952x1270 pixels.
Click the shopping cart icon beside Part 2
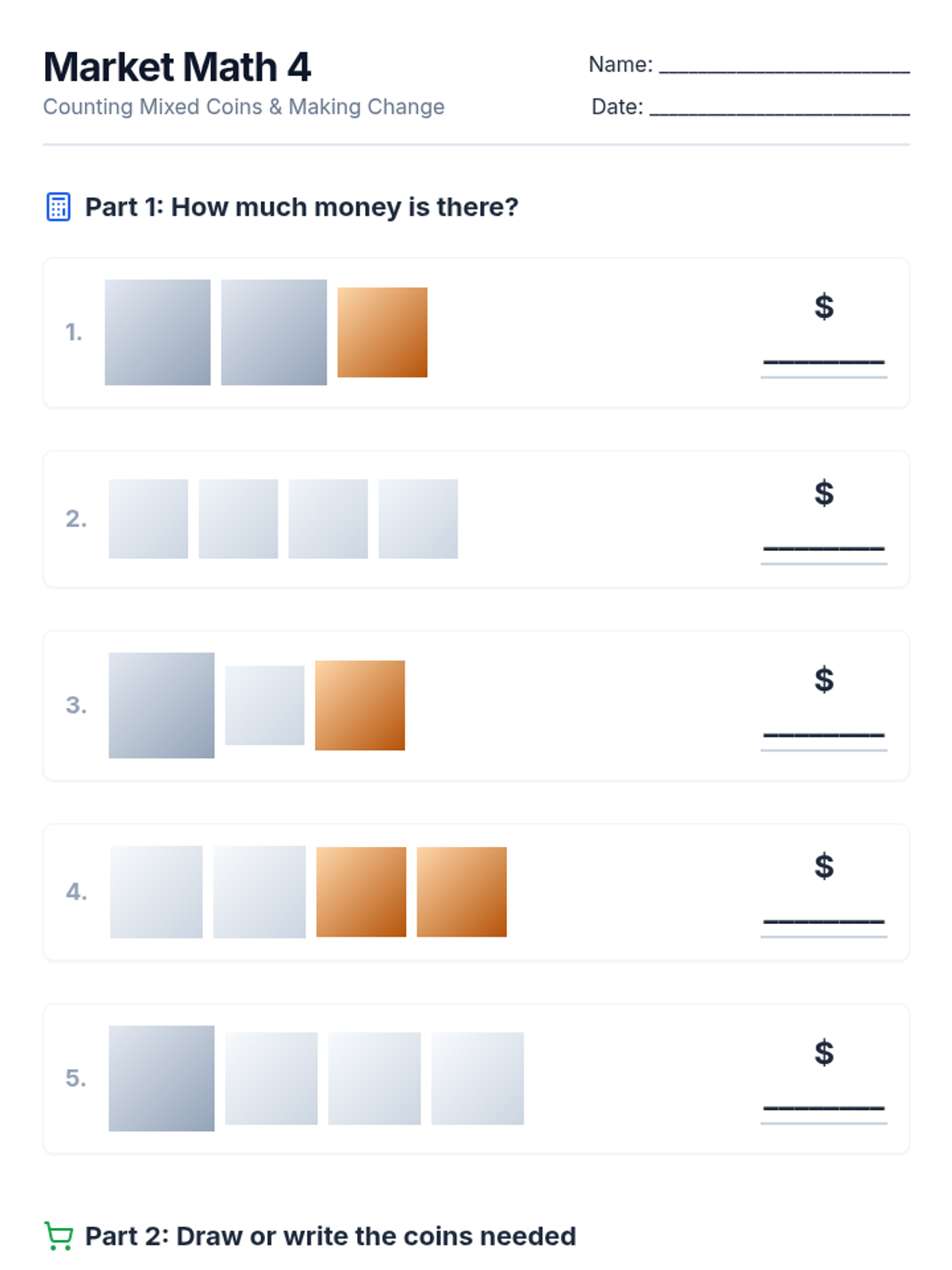click(59, 1236)
